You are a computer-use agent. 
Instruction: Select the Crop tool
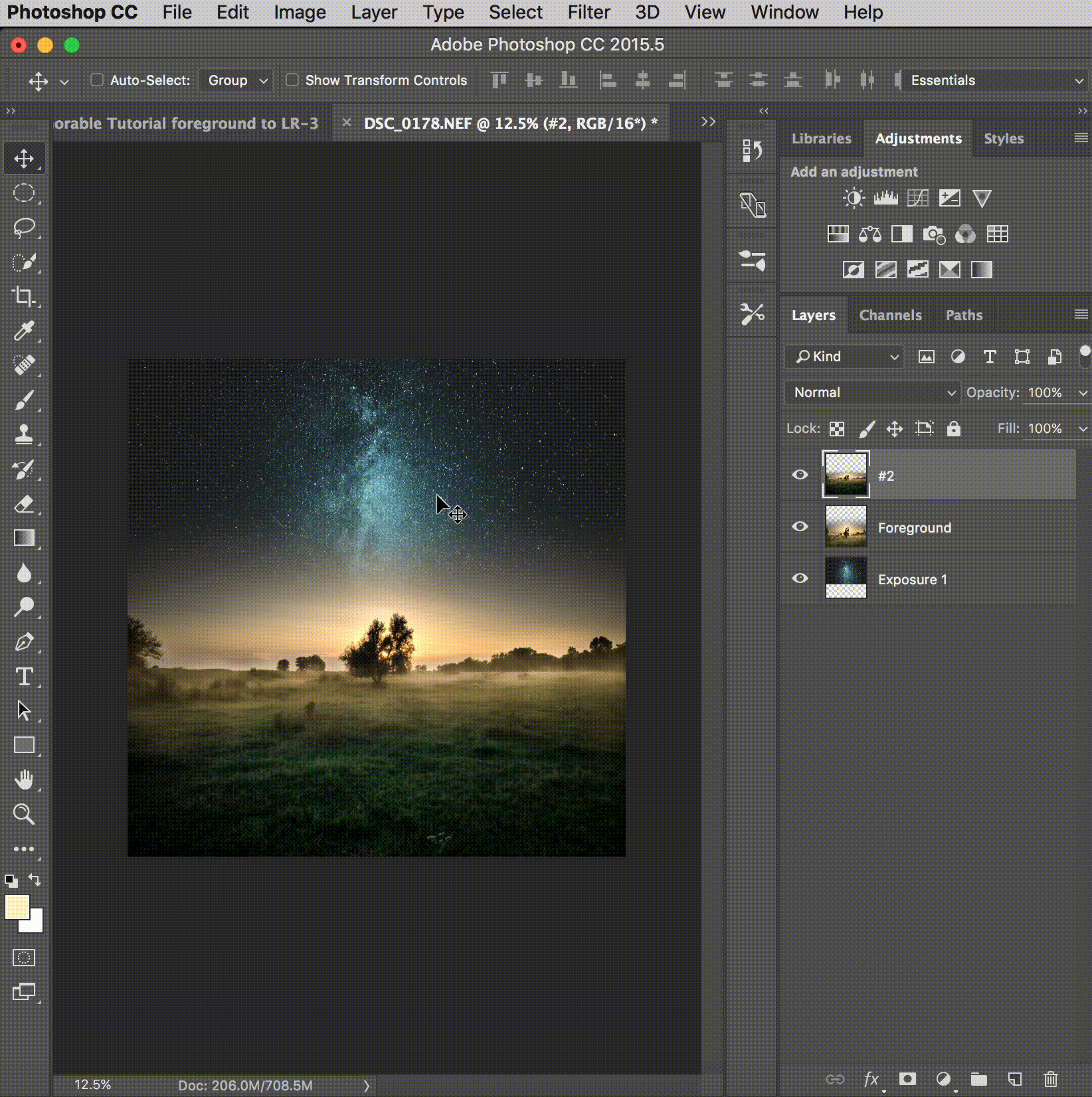(24, 296)
